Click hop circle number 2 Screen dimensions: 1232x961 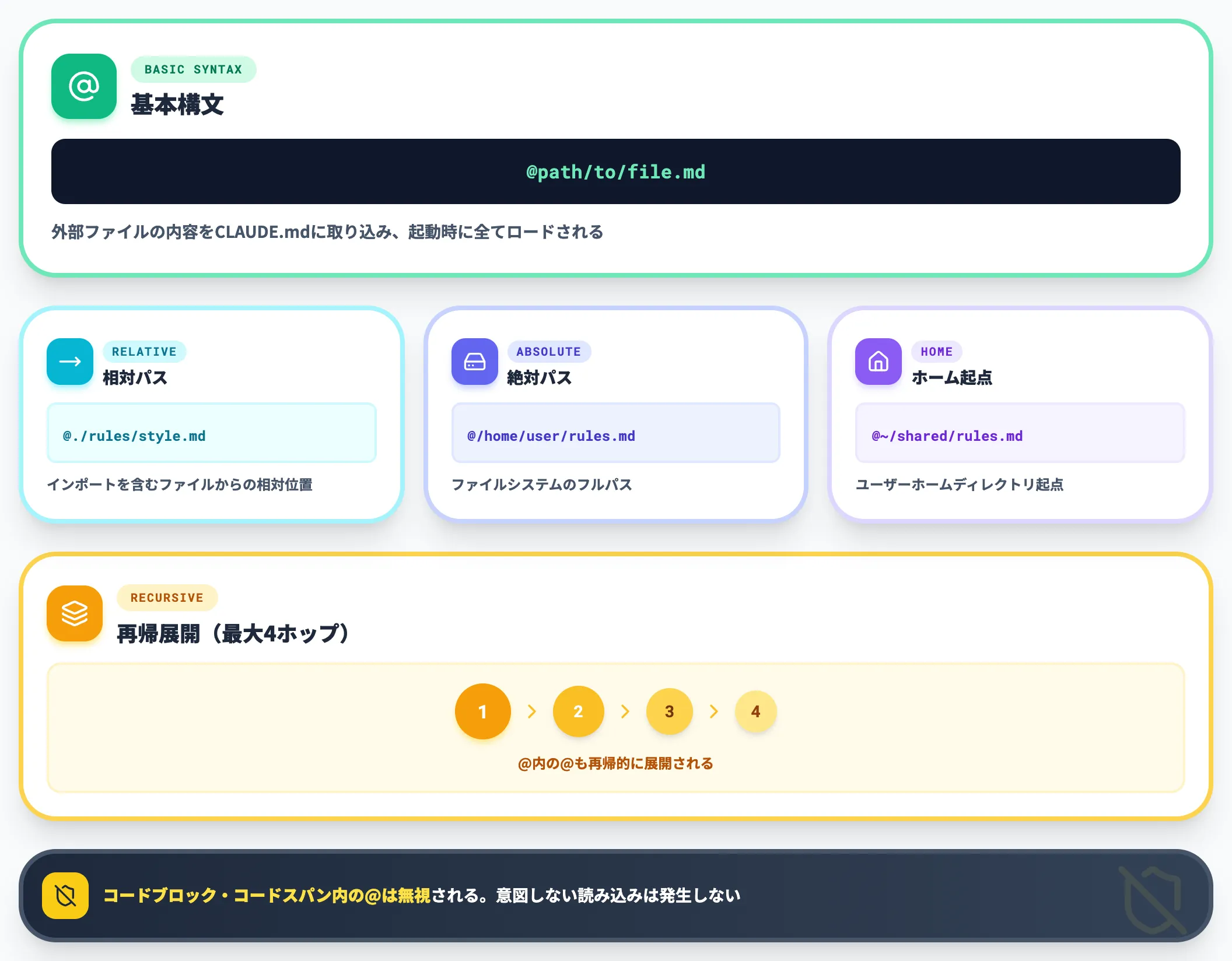click(x=579, y=711)
